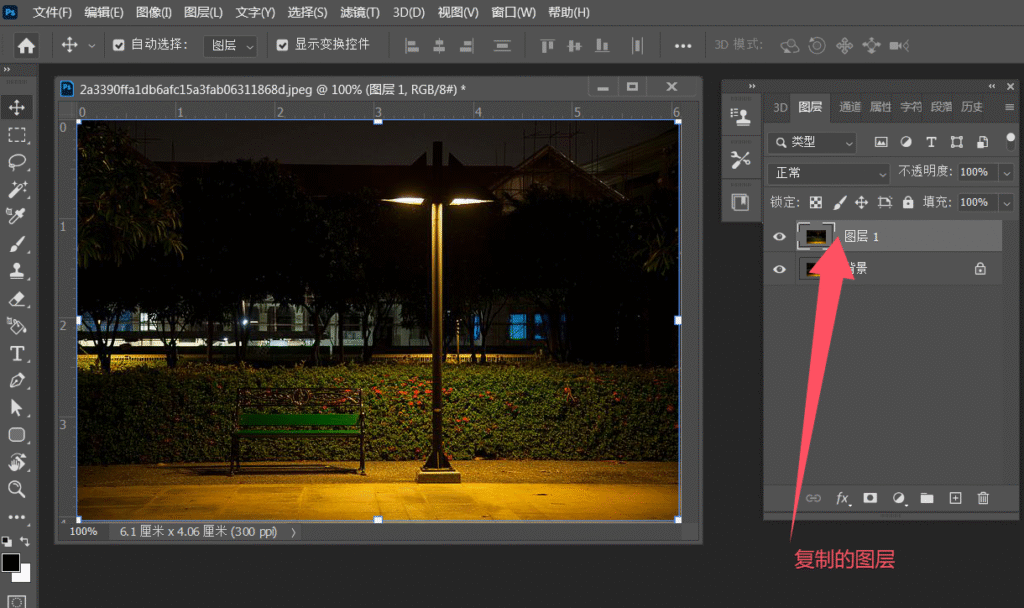Go to the Home screen icon
Image resolution: width=1024 pixels, height=608 pixels.
(x=26, y=46)
